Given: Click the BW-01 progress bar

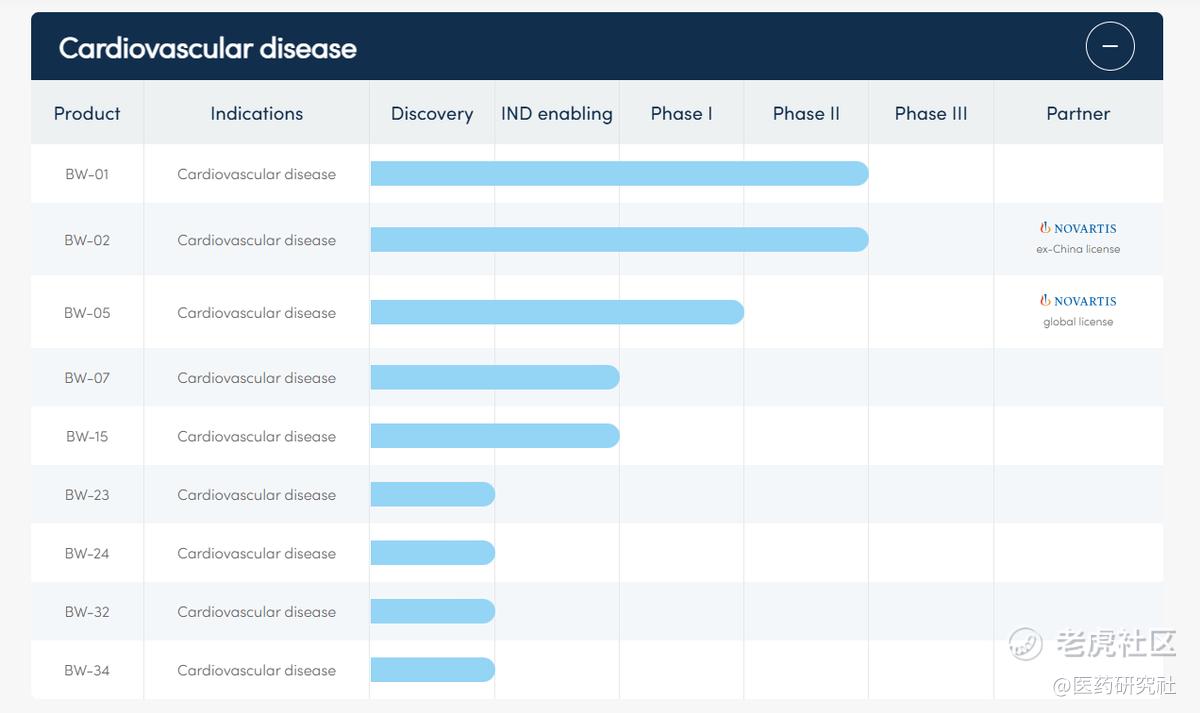Looking at the screenshot, I should [x=619, y=173].
